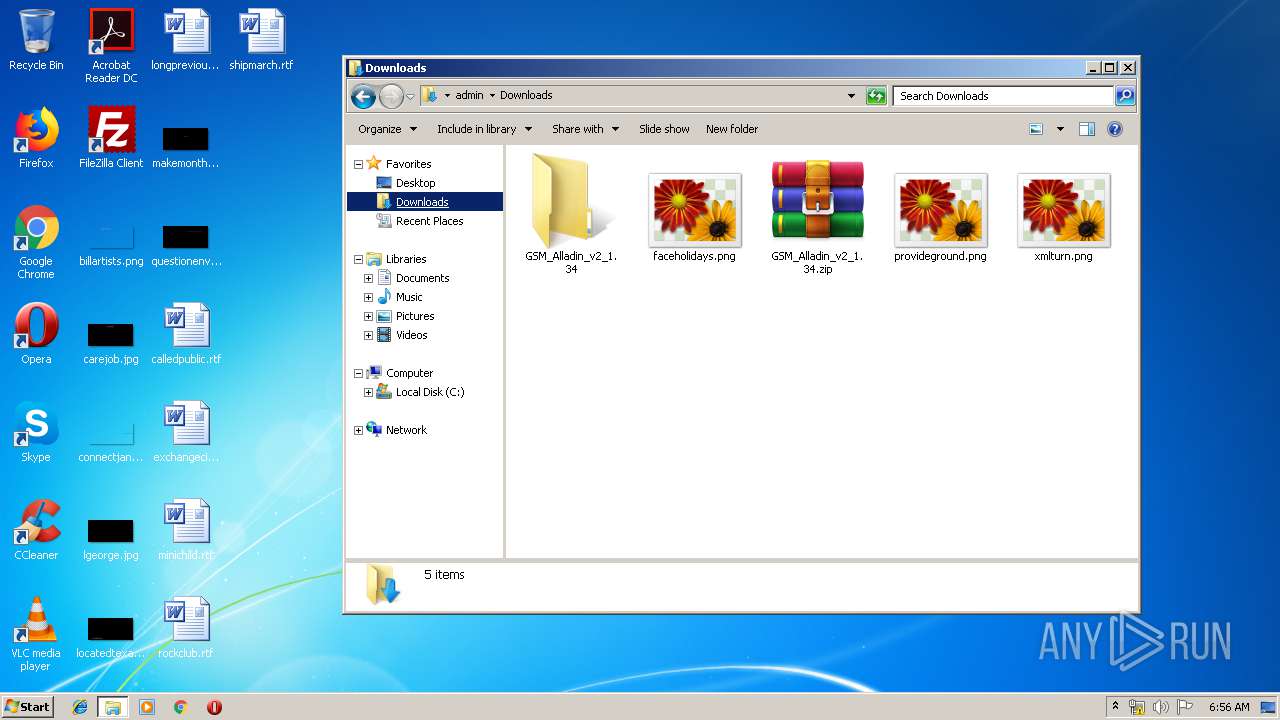Expand the Network tree node
This screenshot has height=720, width=1280.
[x=358, y=430]
